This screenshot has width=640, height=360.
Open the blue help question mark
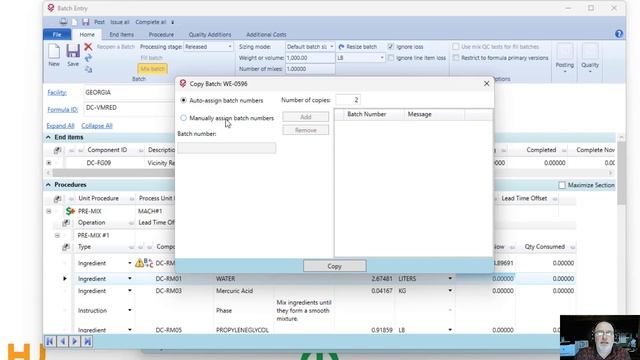pyautogui.click(x=619, y=34)
